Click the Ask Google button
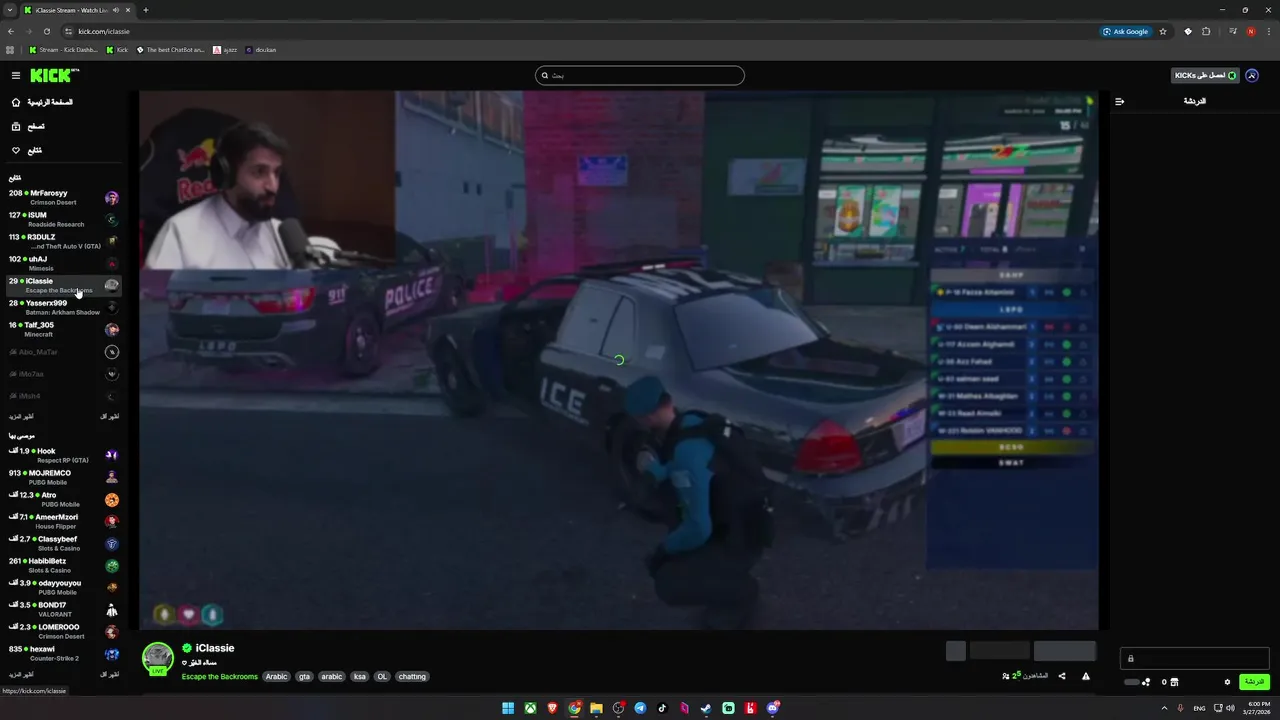The image size is (1280, 720). [1126, 31]
